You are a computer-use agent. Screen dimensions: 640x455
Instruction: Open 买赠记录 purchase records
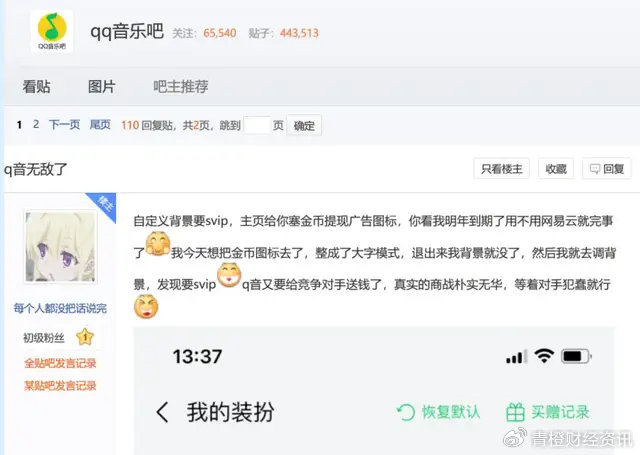560,412
